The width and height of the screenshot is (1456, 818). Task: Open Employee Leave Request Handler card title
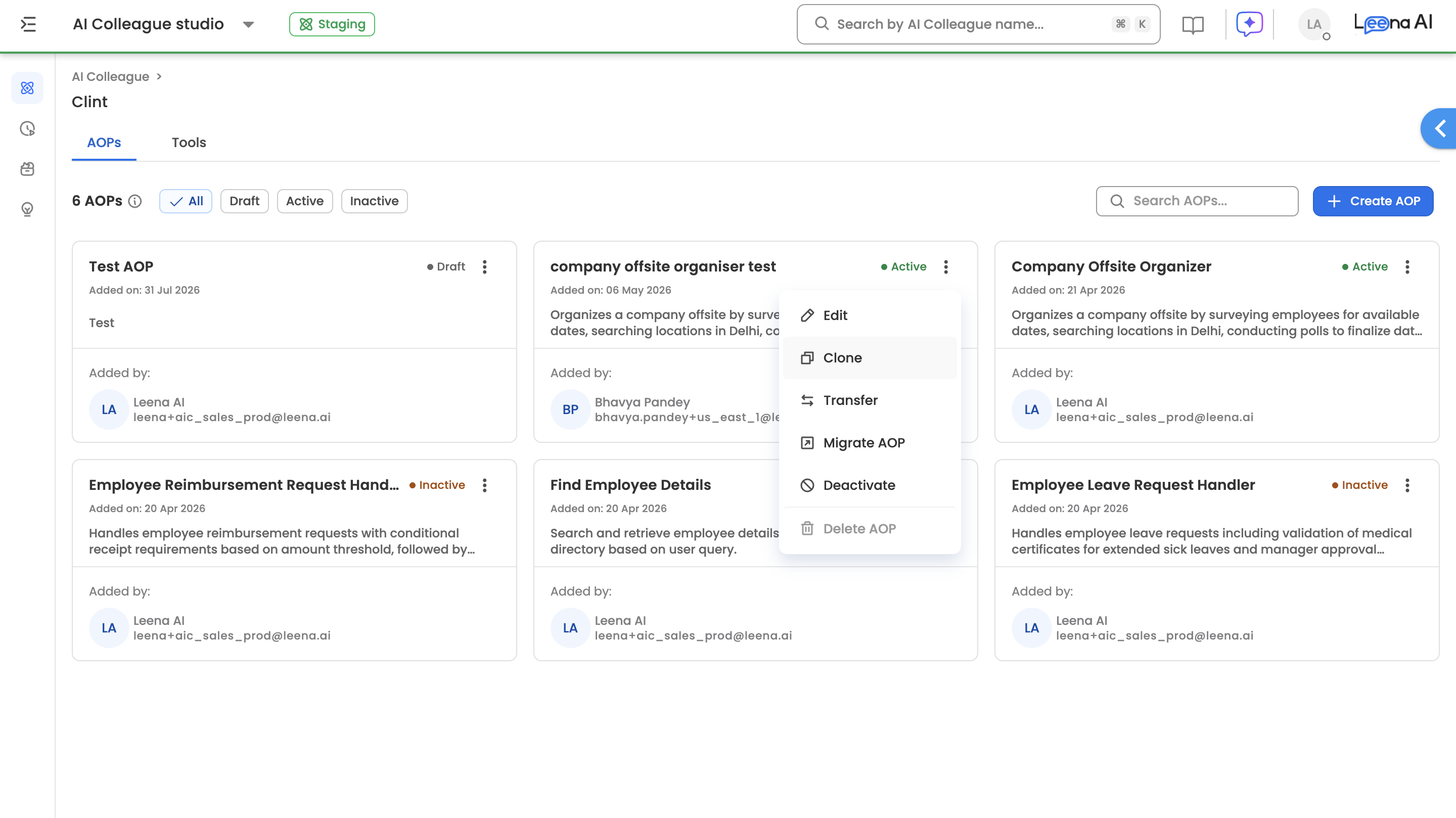(x=1132, y=485)
